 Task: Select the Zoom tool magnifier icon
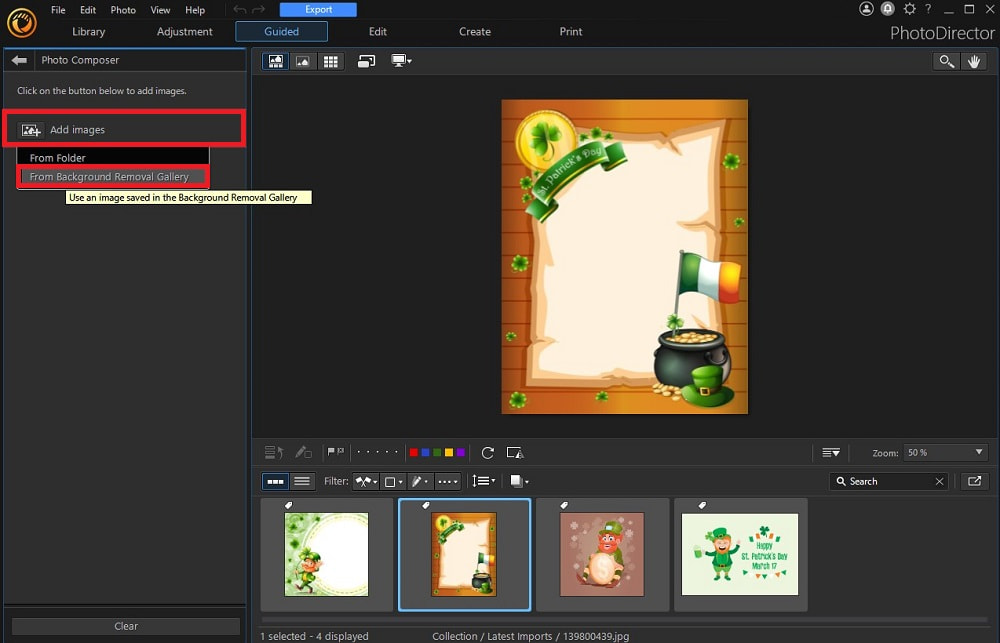coord(946,61)
